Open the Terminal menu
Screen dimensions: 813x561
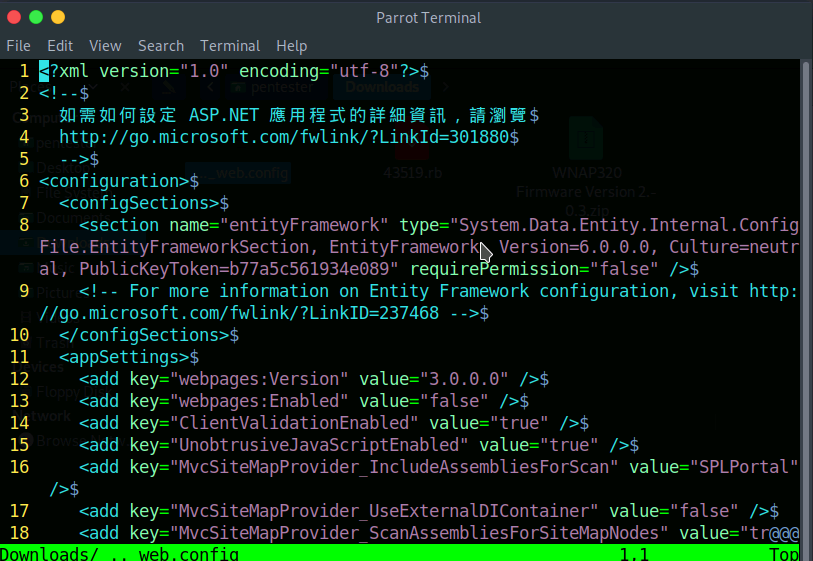coord(230,46)
